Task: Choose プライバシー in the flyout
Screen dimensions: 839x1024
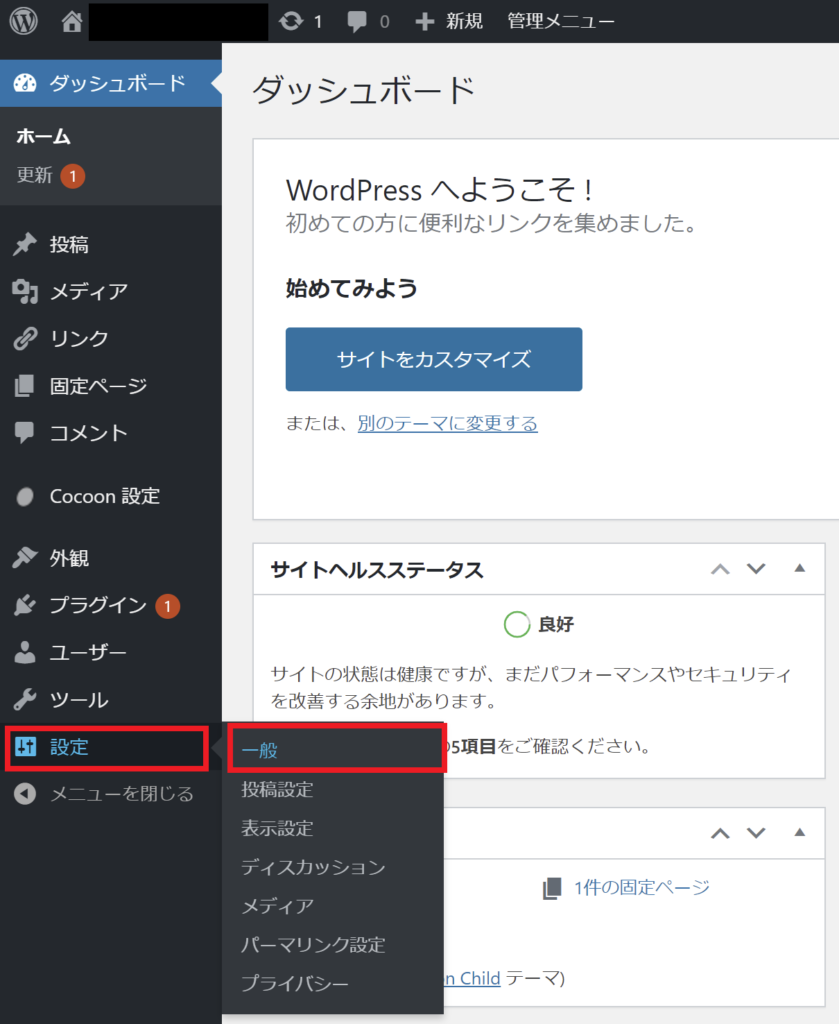Action: pos(295,983)
